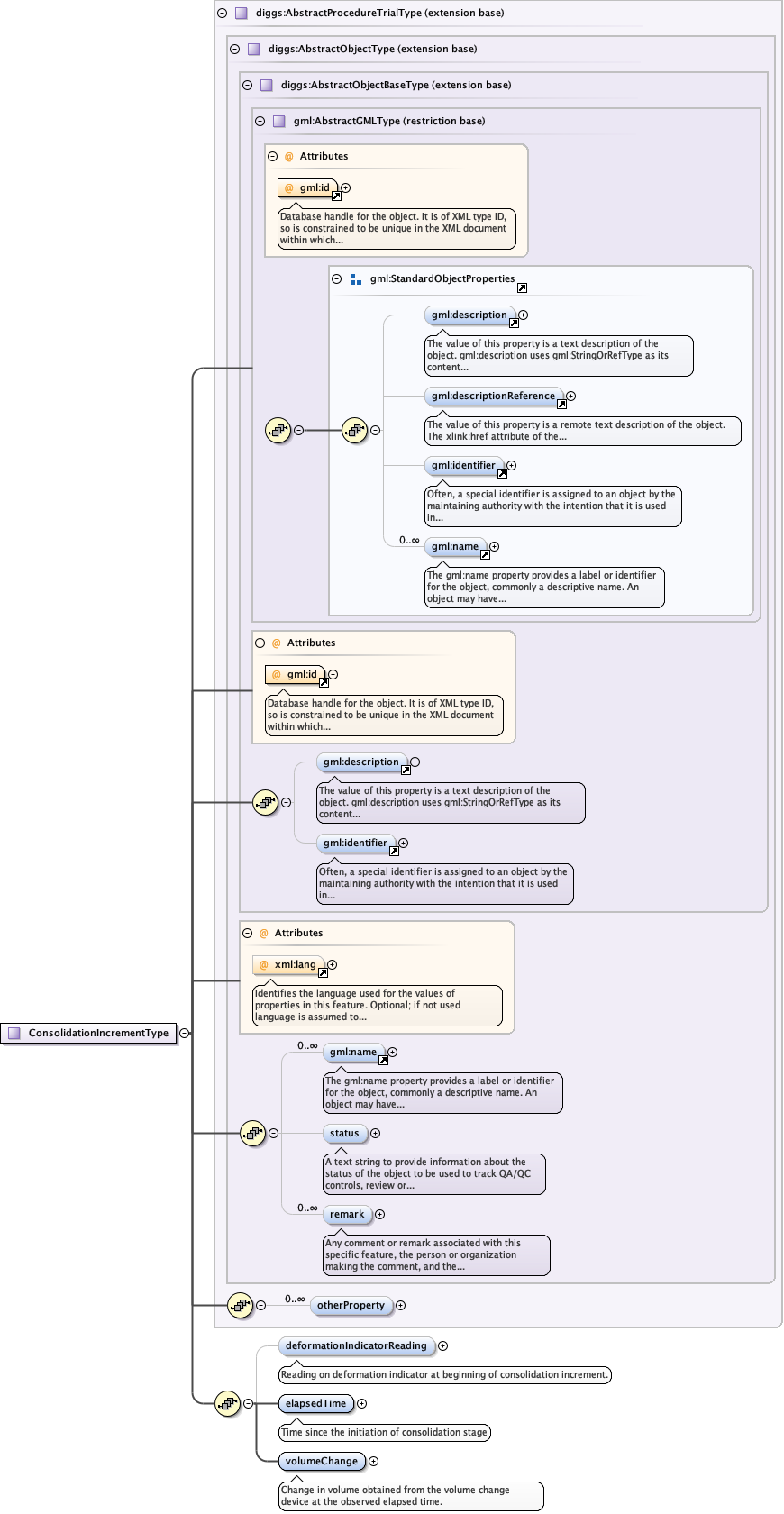Collapse the diggs:AbstractObjectType extension base
The image size is (784, 1514).
(234, 50)
